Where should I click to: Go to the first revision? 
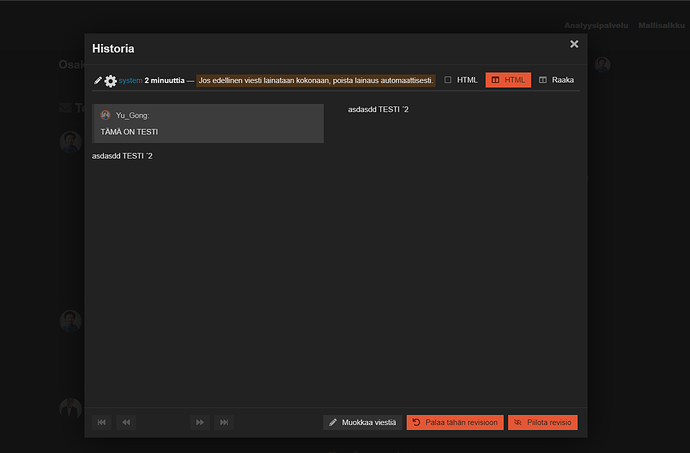point(102,422)
